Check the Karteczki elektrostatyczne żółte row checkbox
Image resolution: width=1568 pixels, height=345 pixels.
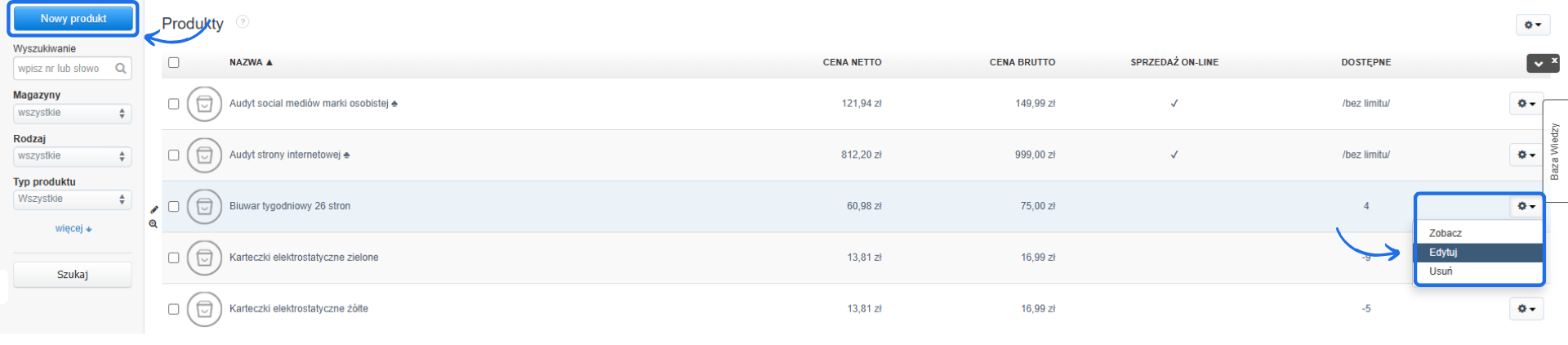[173, 309]
